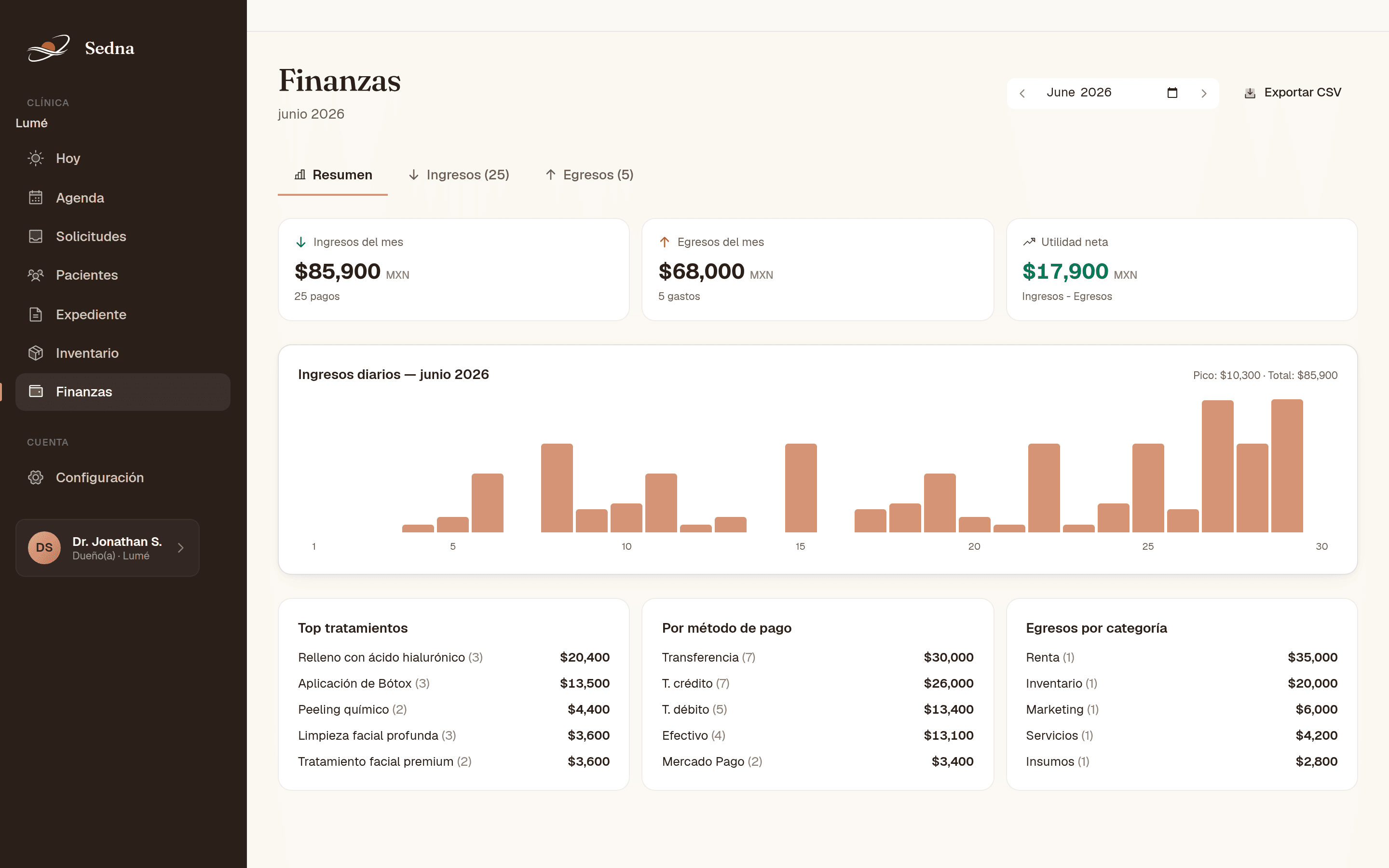
Task: Advance to next month with right chevron
Action: pos(1204,94)
